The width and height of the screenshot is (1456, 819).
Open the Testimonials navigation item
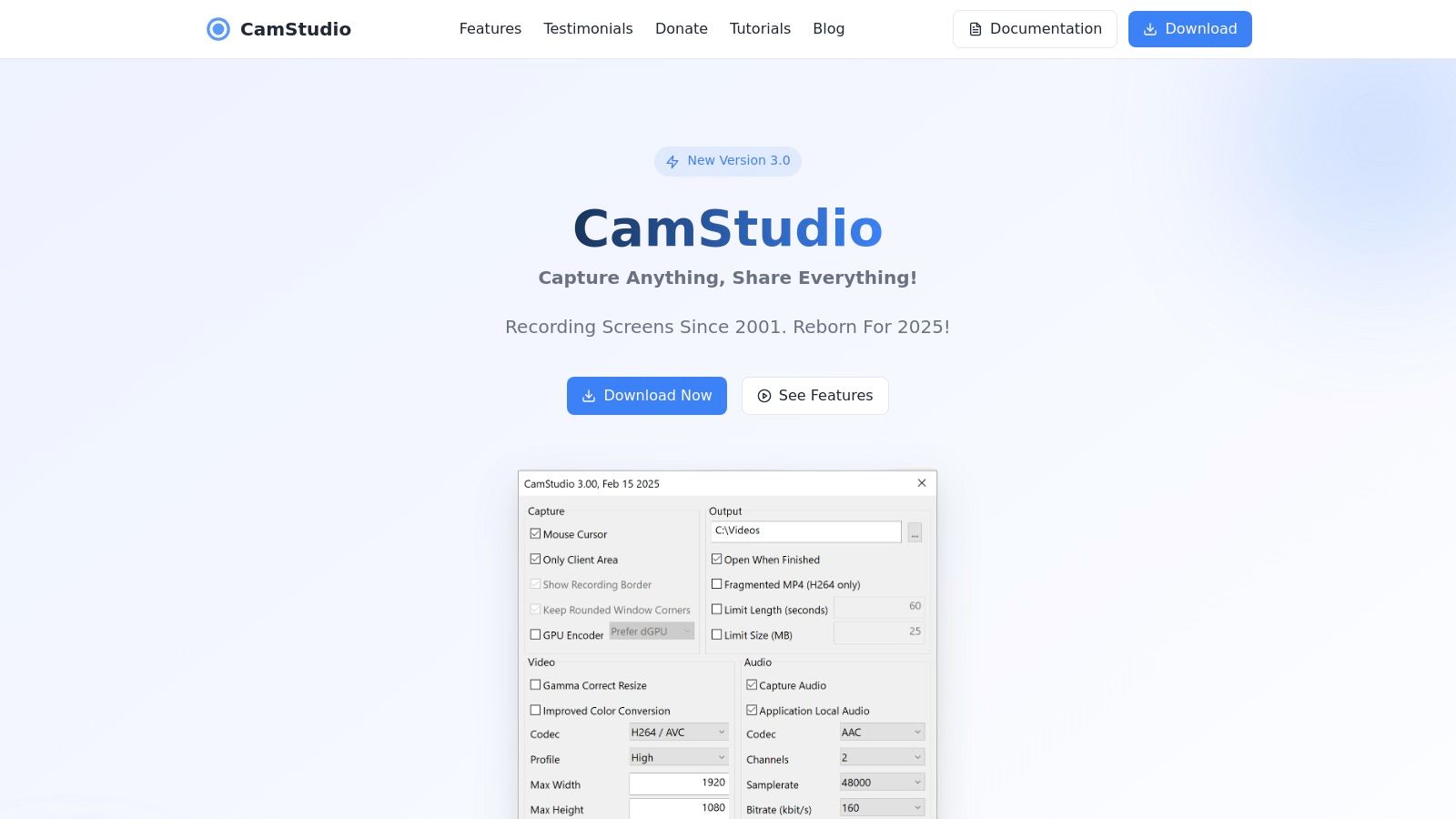tap(588, 28)
